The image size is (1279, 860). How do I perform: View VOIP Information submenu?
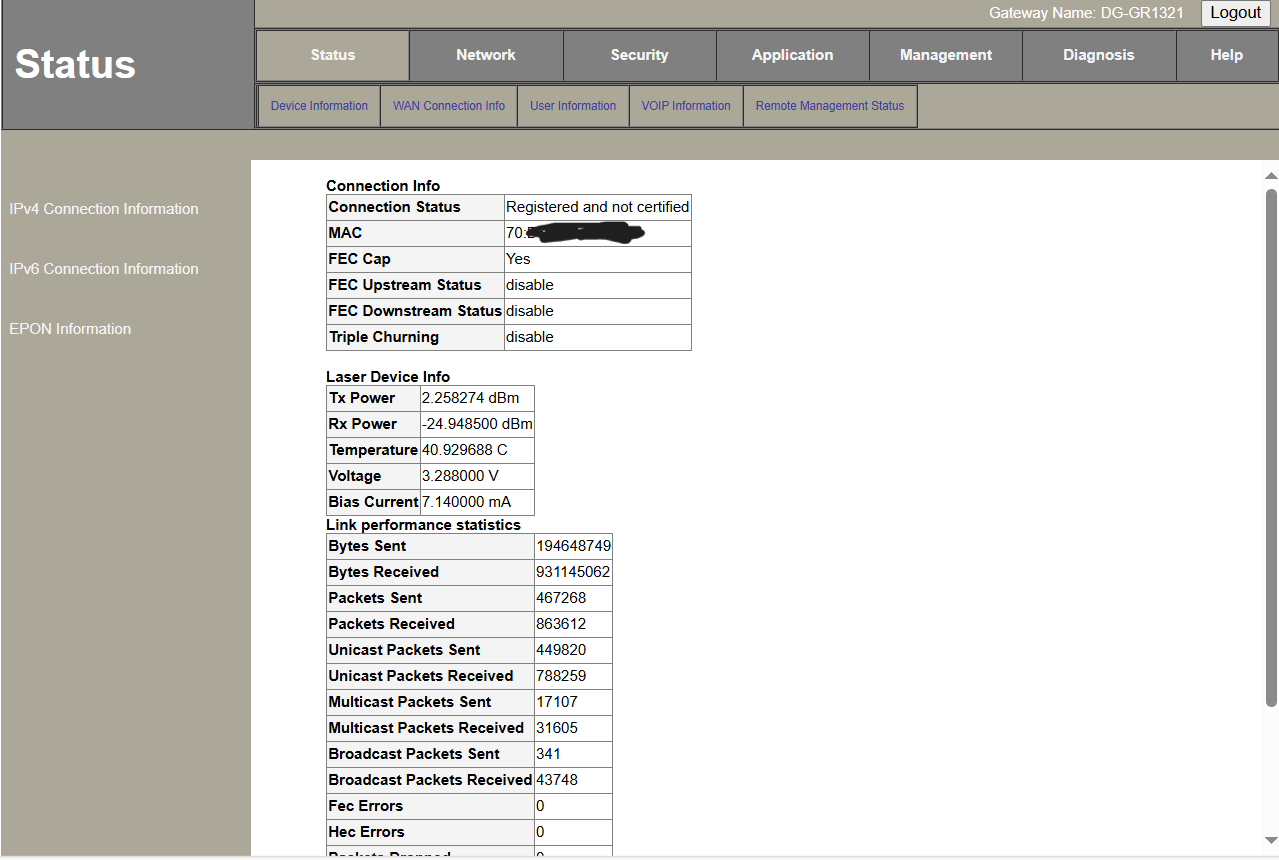(x=686, y=106)
